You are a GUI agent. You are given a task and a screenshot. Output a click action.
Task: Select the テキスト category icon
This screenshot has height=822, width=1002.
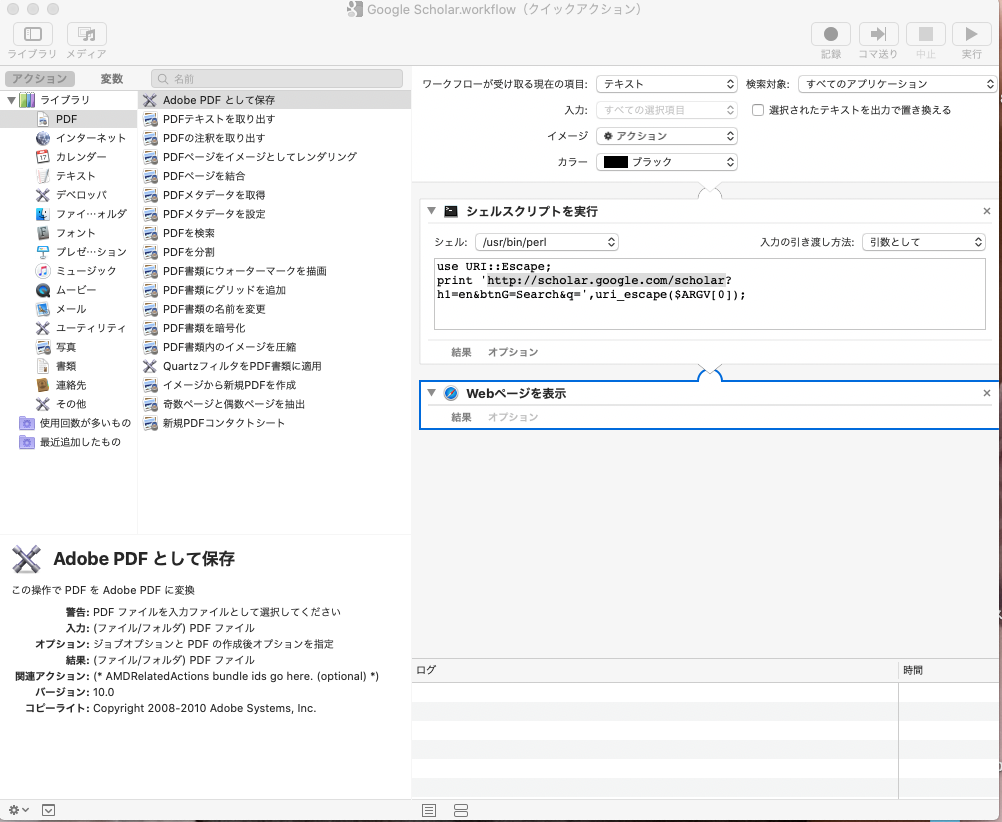point(43,176)
